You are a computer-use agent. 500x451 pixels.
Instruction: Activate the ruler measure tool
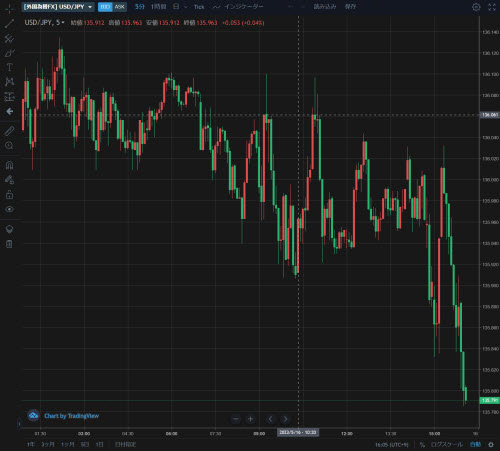(x=9, y=131)
